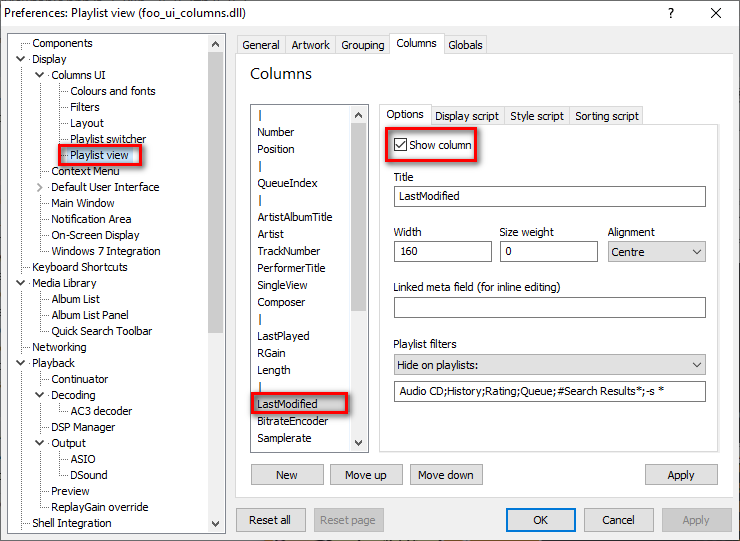Click the help question mark icon
740x541 pixels.
pos(670,14)
